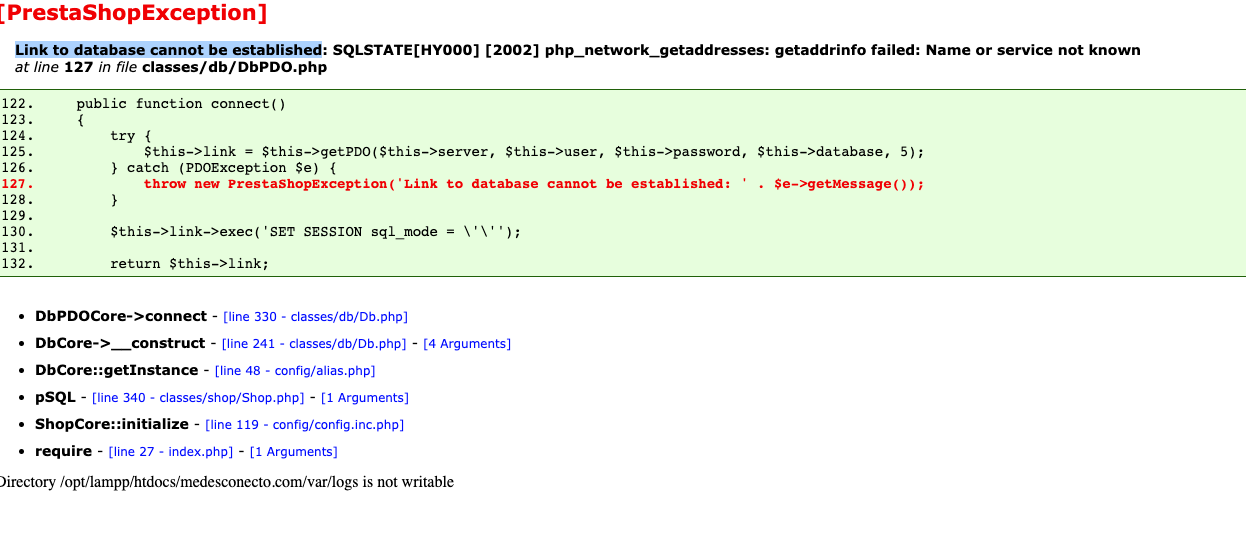Click the 'pSQL' trace entry
The height and width of the screenshot is (553, 1246).
coord(55,397)
